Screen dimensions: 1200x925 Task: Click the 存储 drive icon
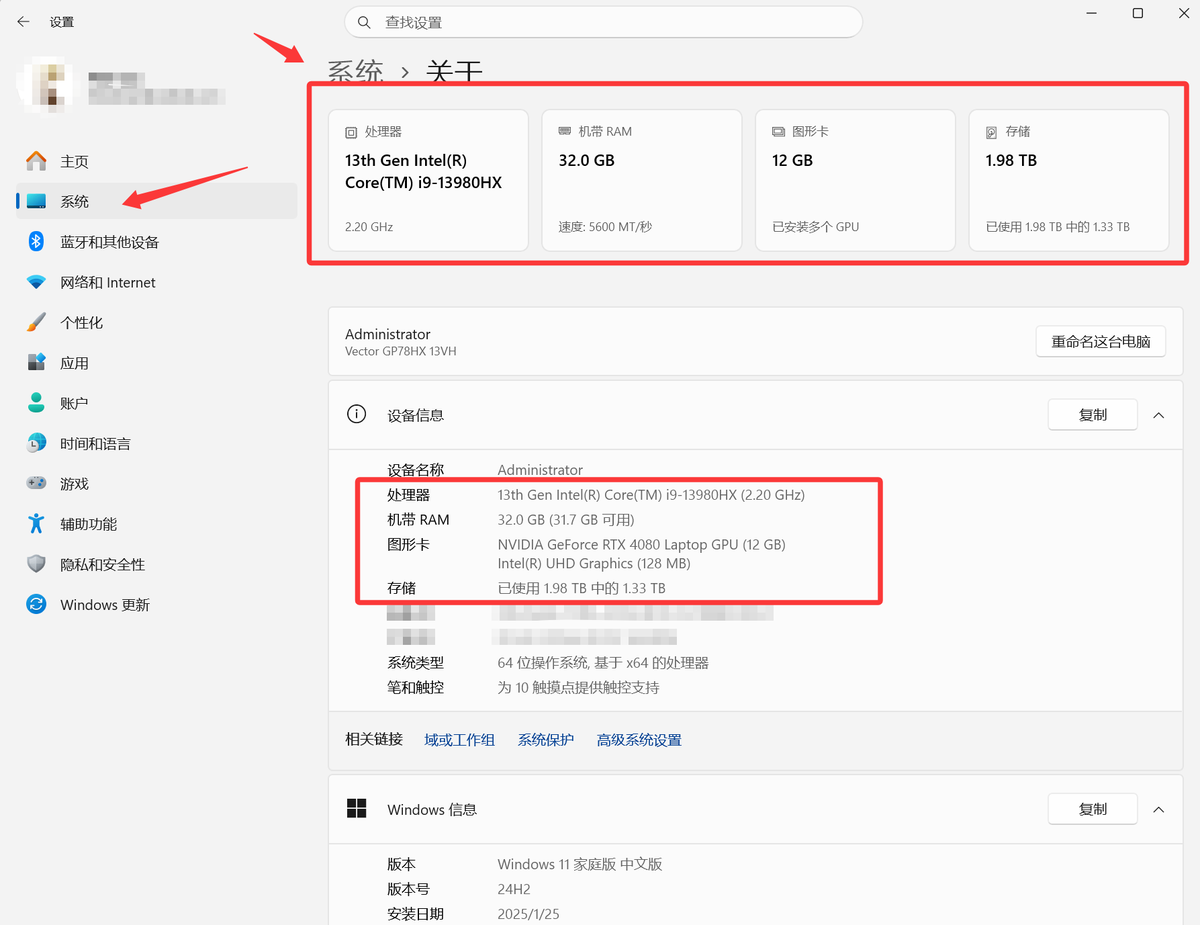point(992,132)
